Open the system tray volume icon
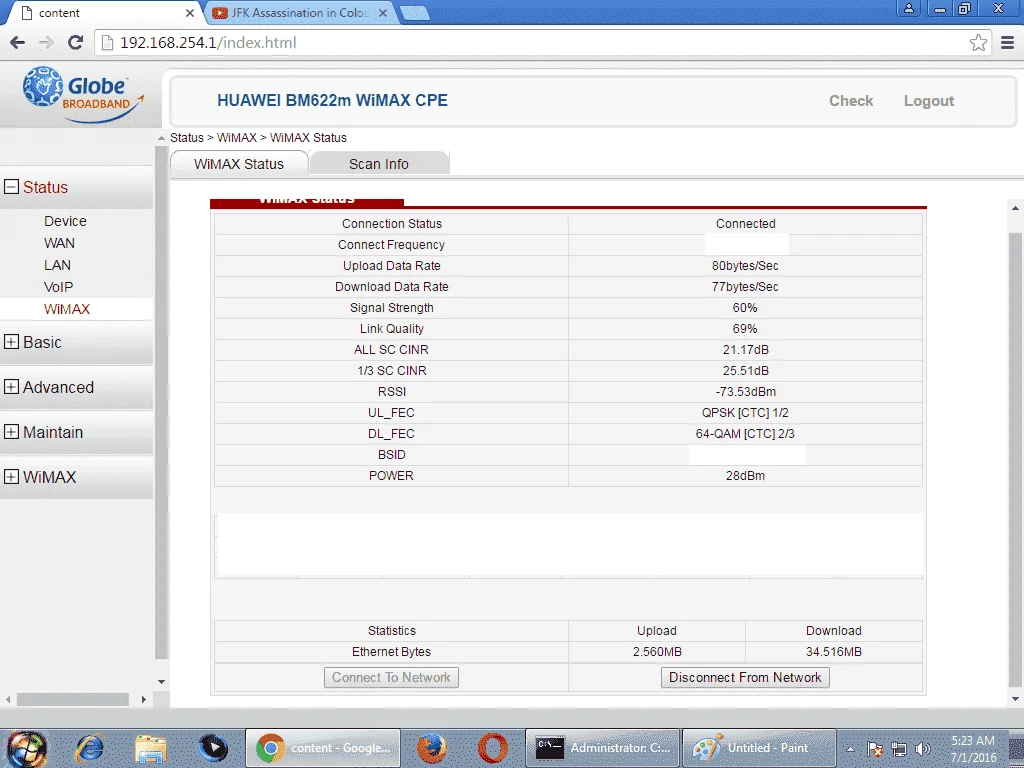Screen dimensions: 1024x768 tap(922, 749)
